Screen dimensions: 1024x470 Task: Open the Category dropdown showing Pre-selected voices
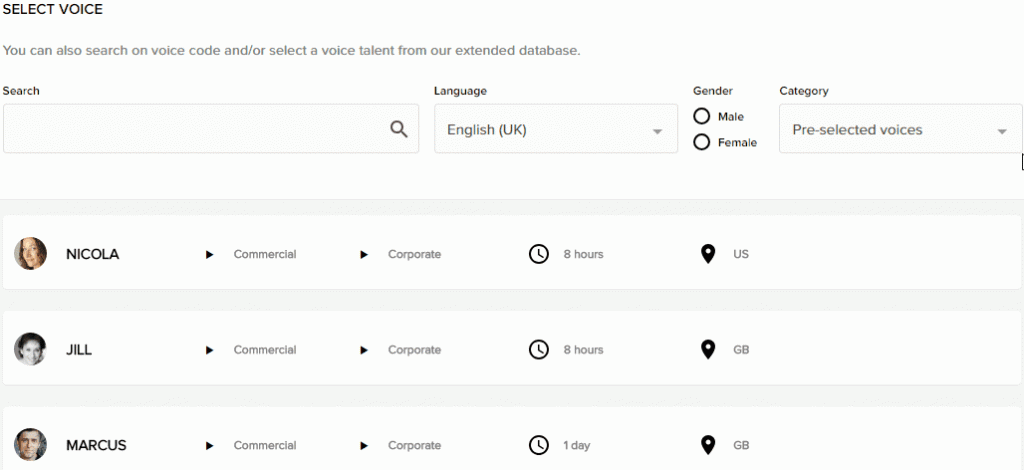(901, 129)
